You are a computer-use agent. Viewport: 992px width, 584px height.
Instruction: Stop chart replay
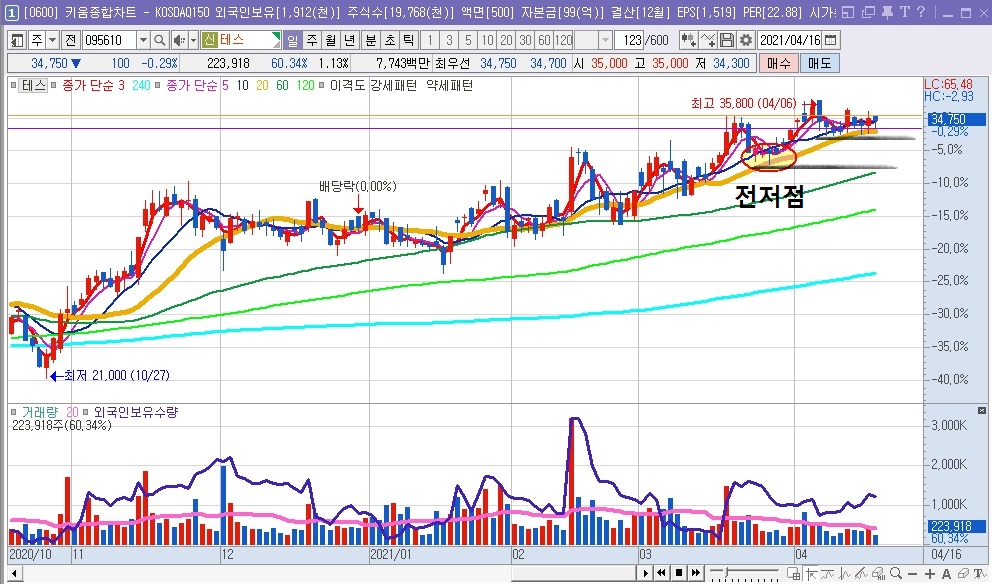pyautogui.click(x=679, y=573)
